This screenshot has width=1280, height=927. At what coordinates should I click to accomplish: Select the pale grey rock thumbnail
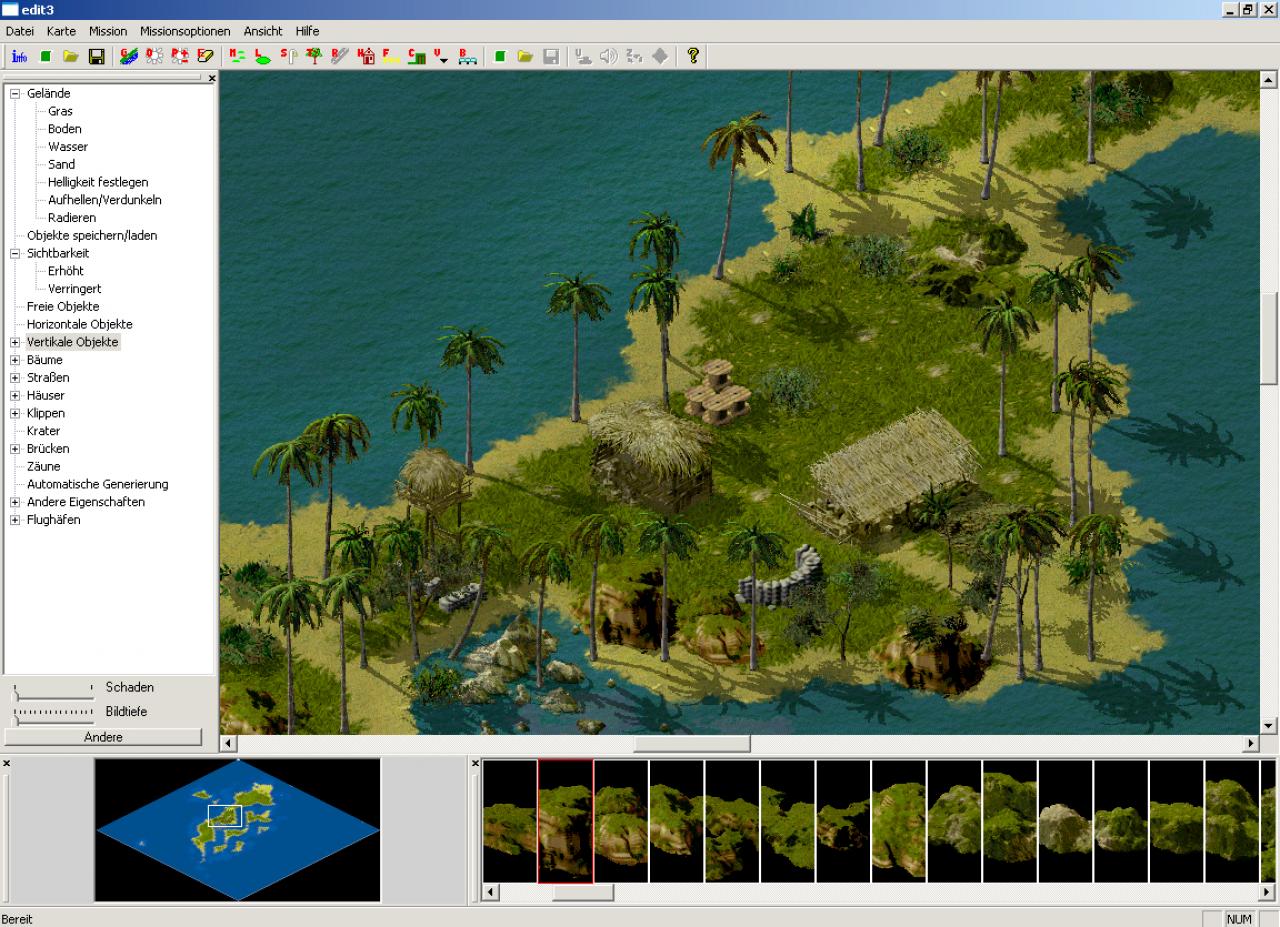point(1065,821)
